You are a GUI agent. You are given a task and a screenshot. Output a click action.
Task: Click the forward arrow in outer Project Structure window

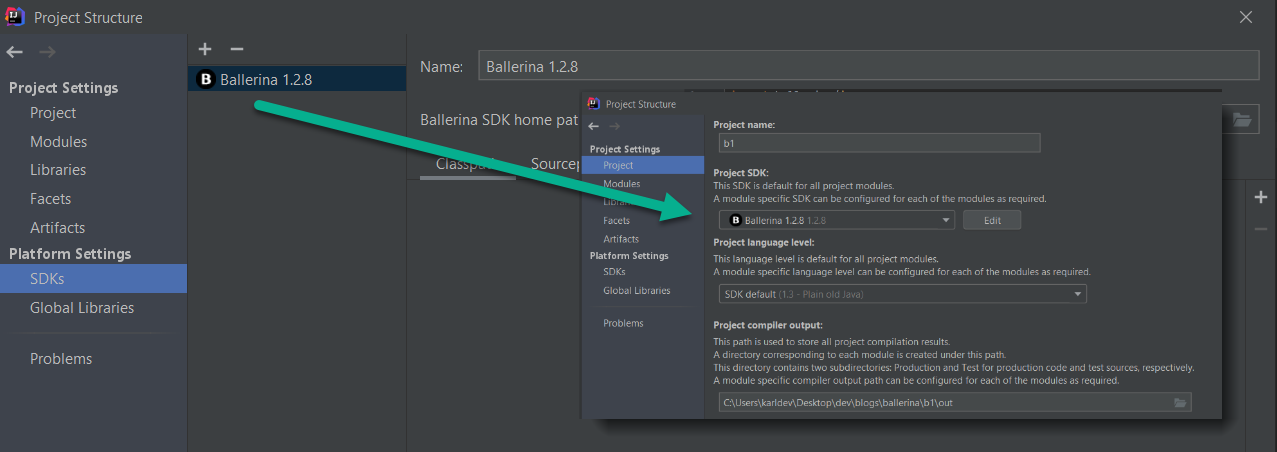[x=47, y=52]
